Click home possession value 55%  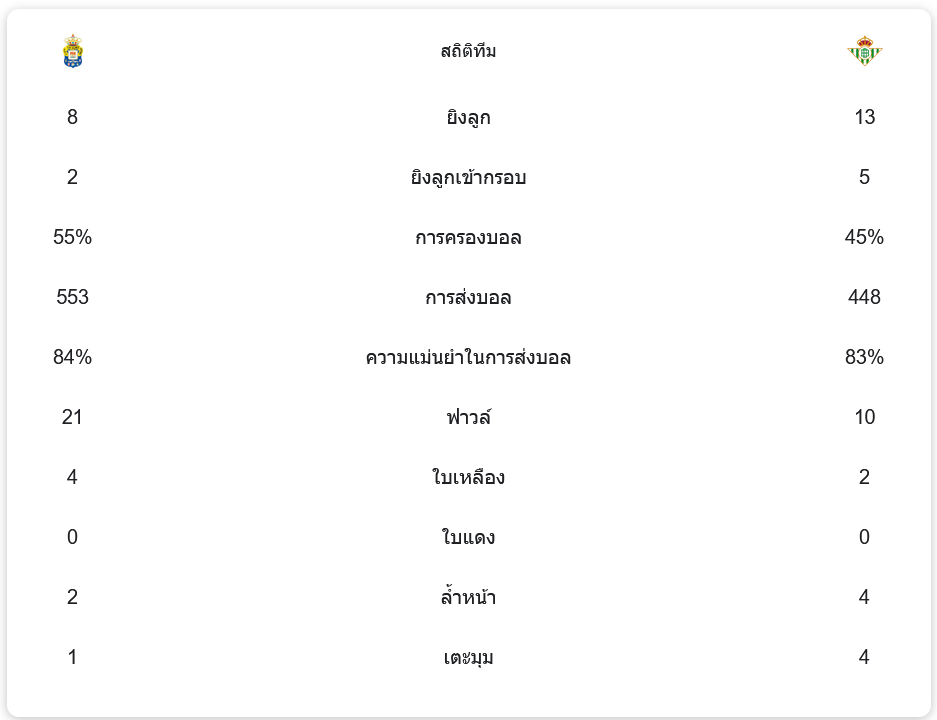(x=72, y=237)
